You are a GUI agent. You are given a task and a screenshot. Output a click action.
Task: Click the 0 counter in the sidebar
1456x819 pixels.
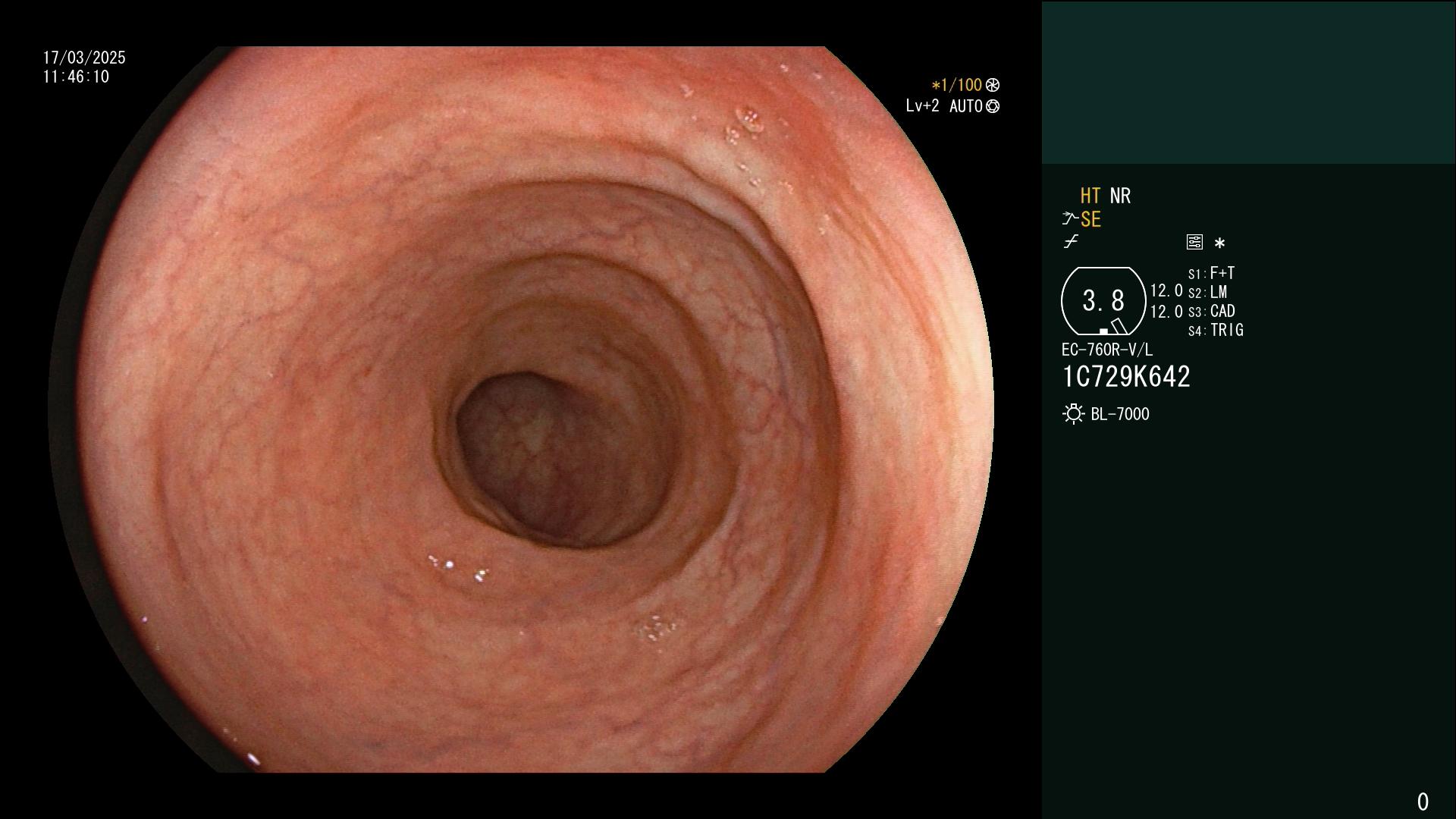point(1423,802)
